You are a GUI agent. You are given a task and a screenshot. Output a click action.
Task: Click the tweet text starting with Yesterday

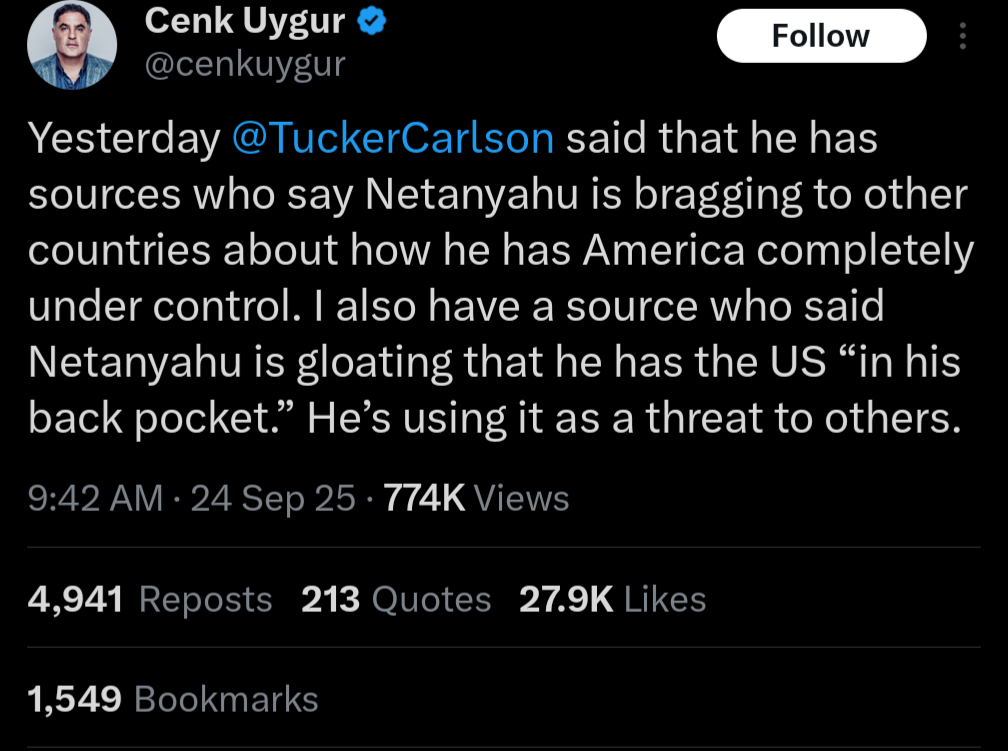click(x=501, y=278)
